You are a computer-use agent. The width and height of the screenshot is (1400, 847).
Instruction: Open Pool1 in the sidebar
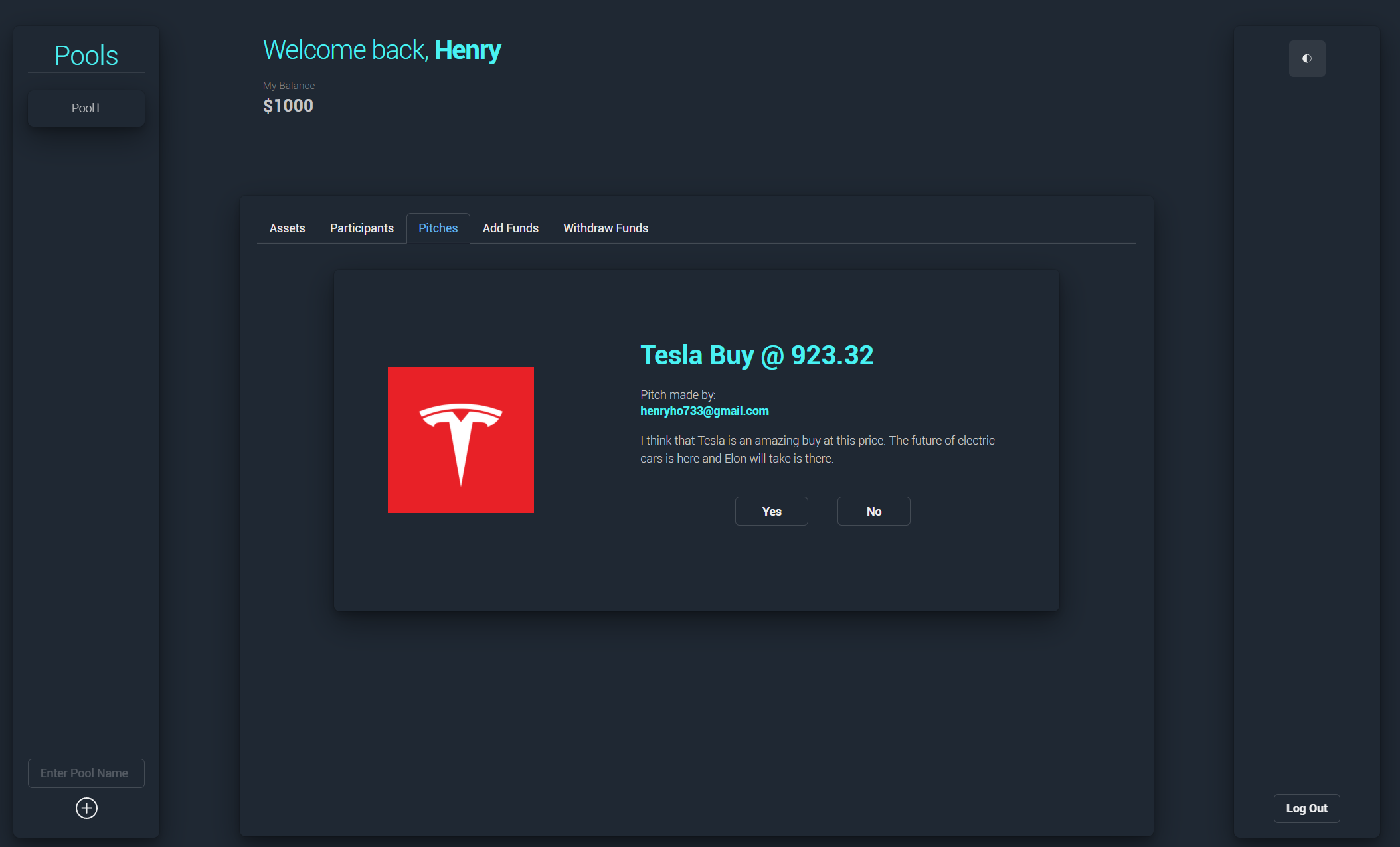coord(86,108)
